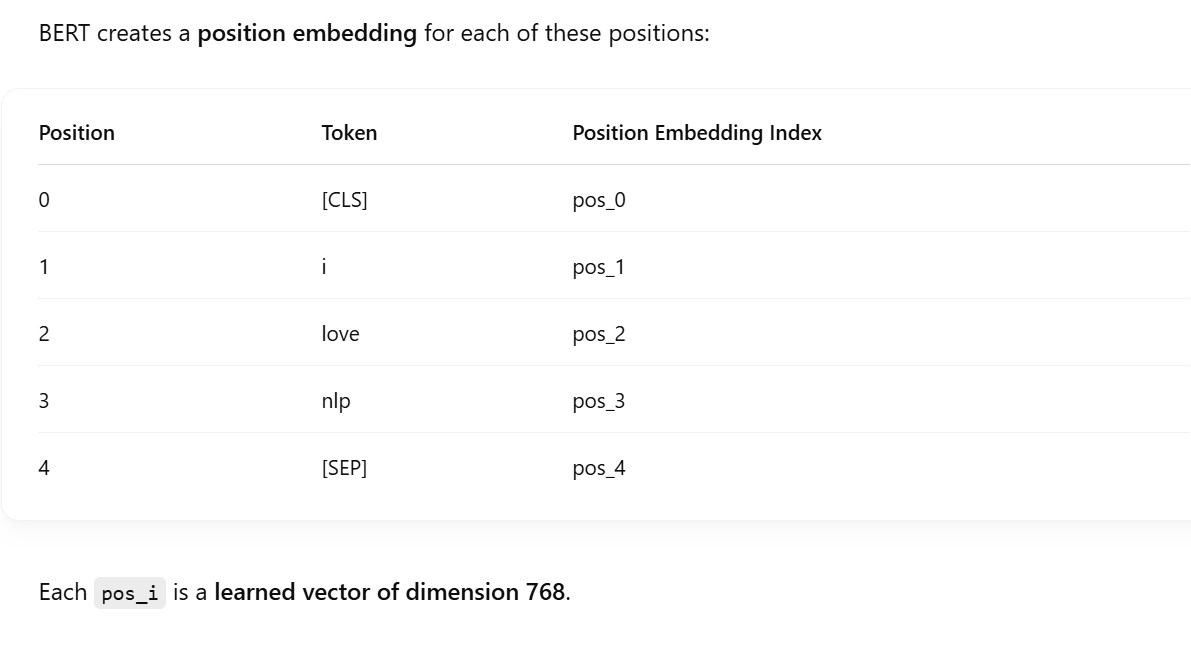Click position number 0 in the table
The image size is (1191, 661).
point(44,200)
